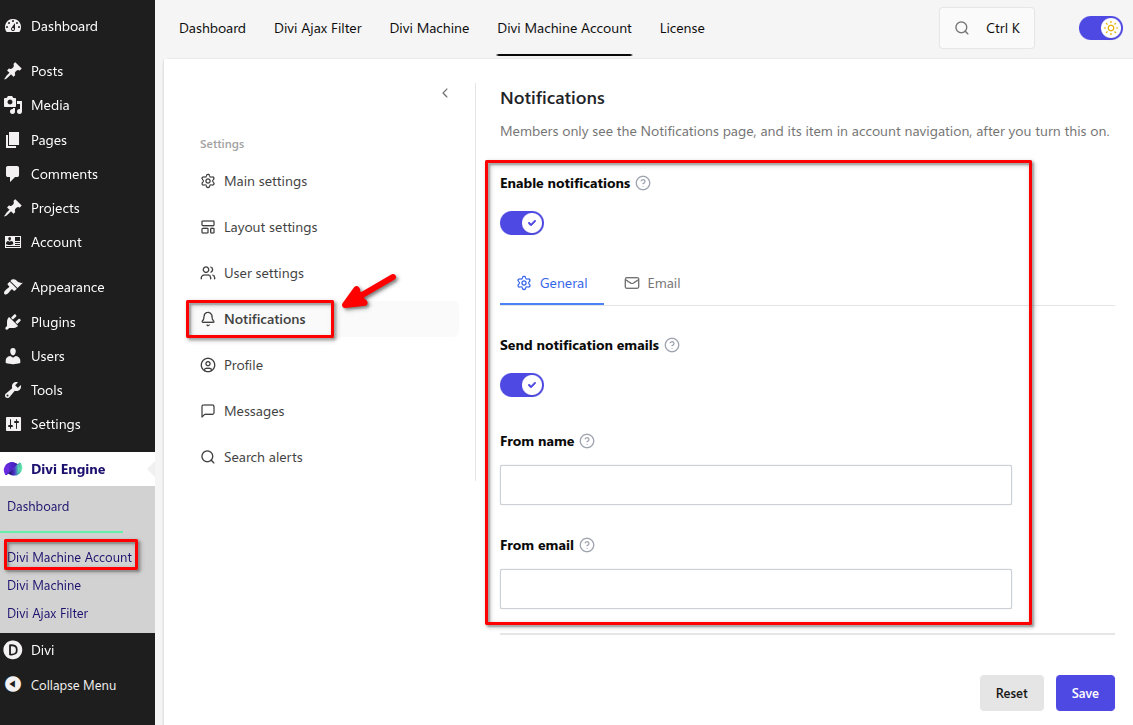The image size is (1133, 725).
Task: Open Divi Machine submenu link
Action: [44, 585]
